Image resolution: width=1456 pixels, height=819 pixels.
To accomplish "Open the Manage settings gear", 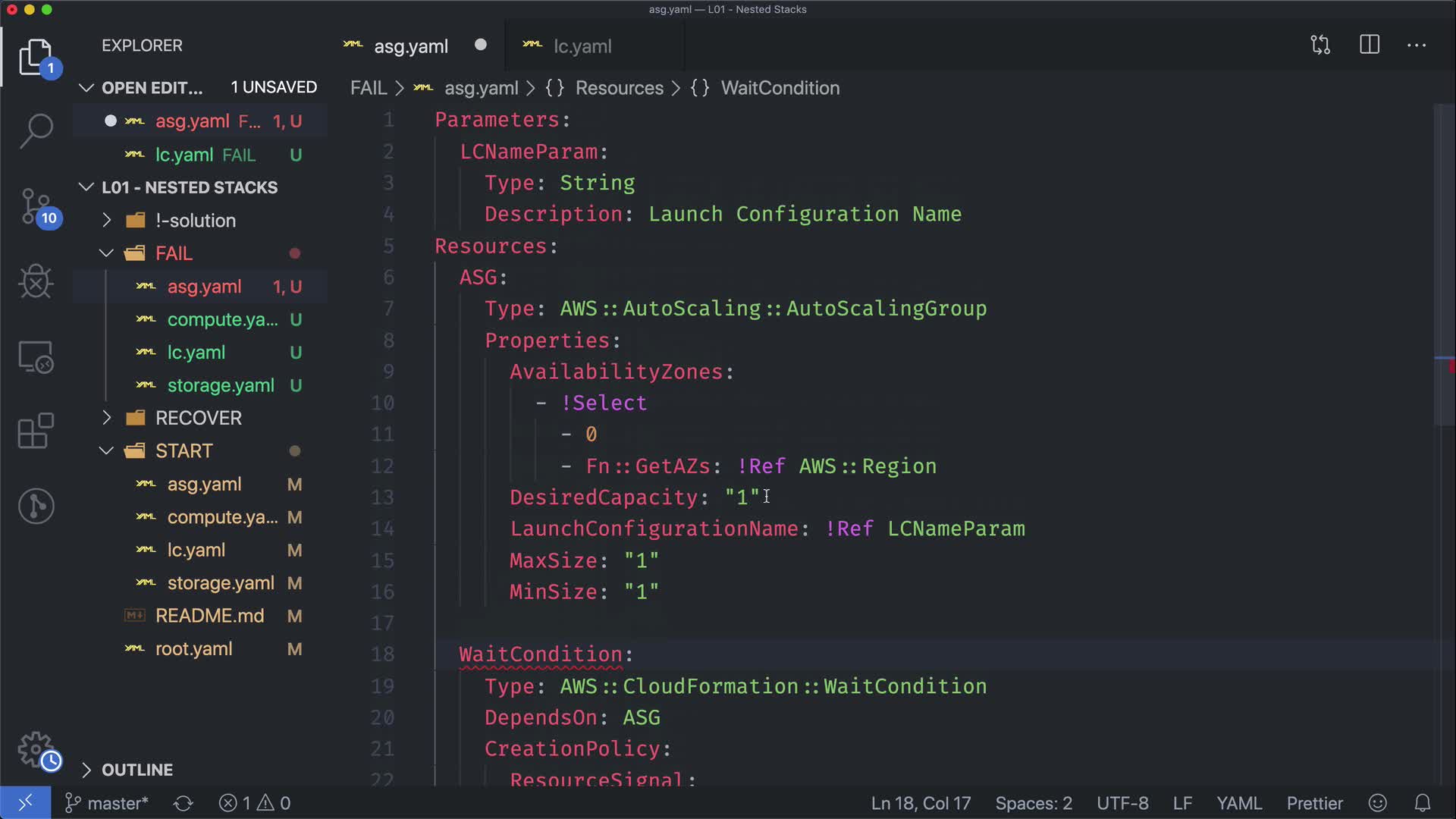I will [x=36, y=749].
